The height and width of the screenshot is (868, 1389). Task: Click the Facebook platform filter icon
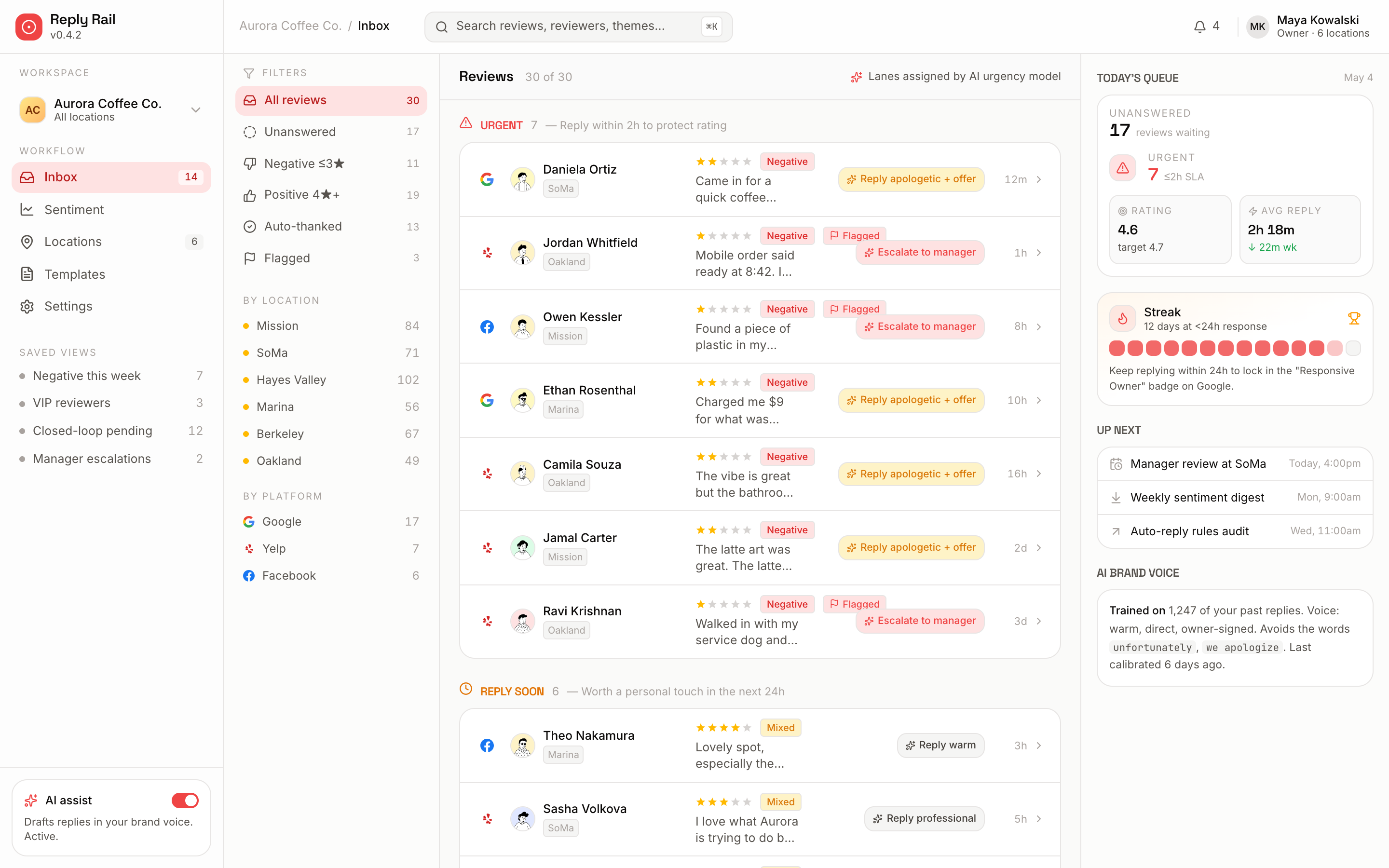click(x=248, y=575)
